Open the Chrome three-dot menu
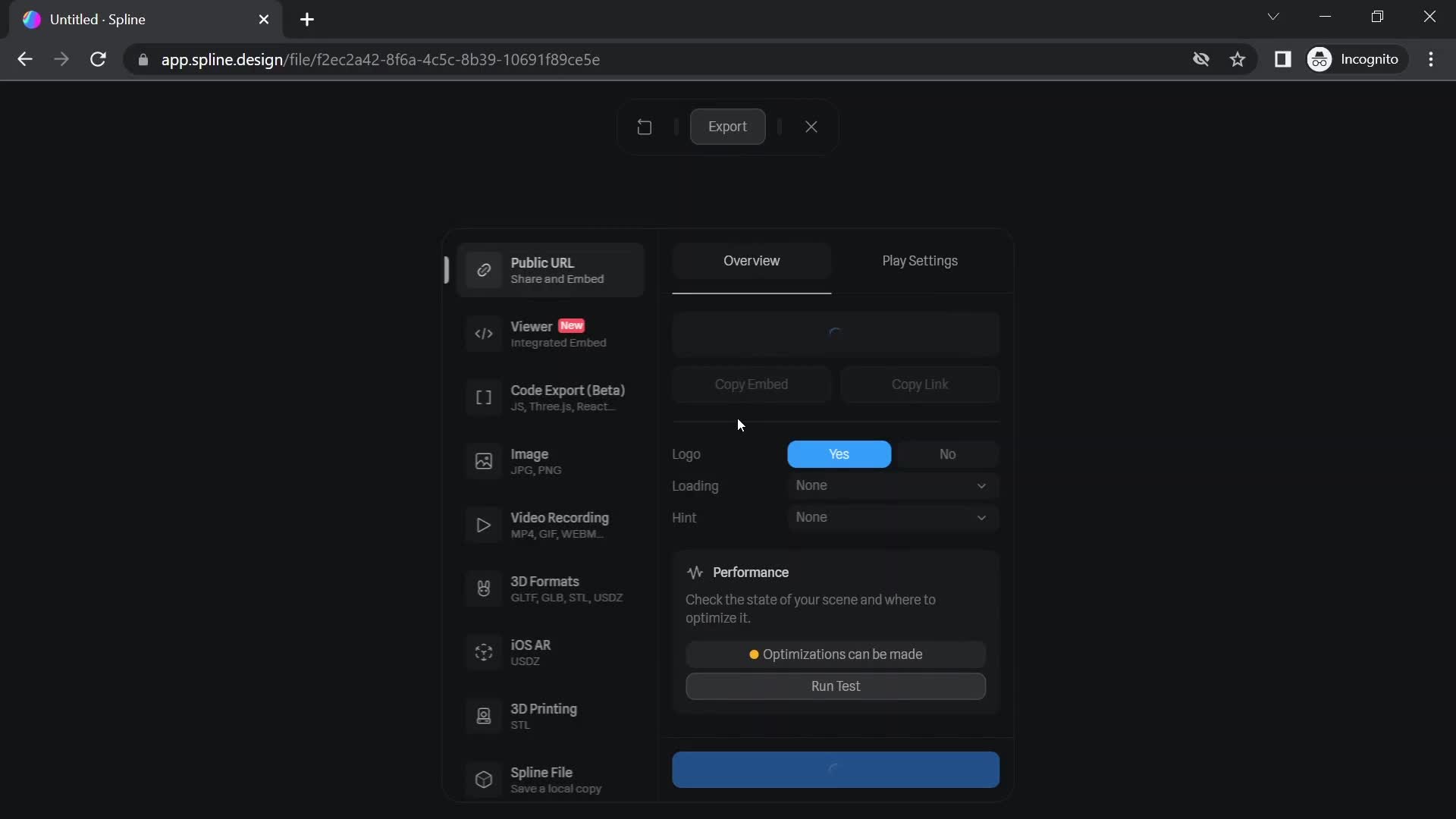Screen dimensions: 1456x819 [x=1431, y=59]
